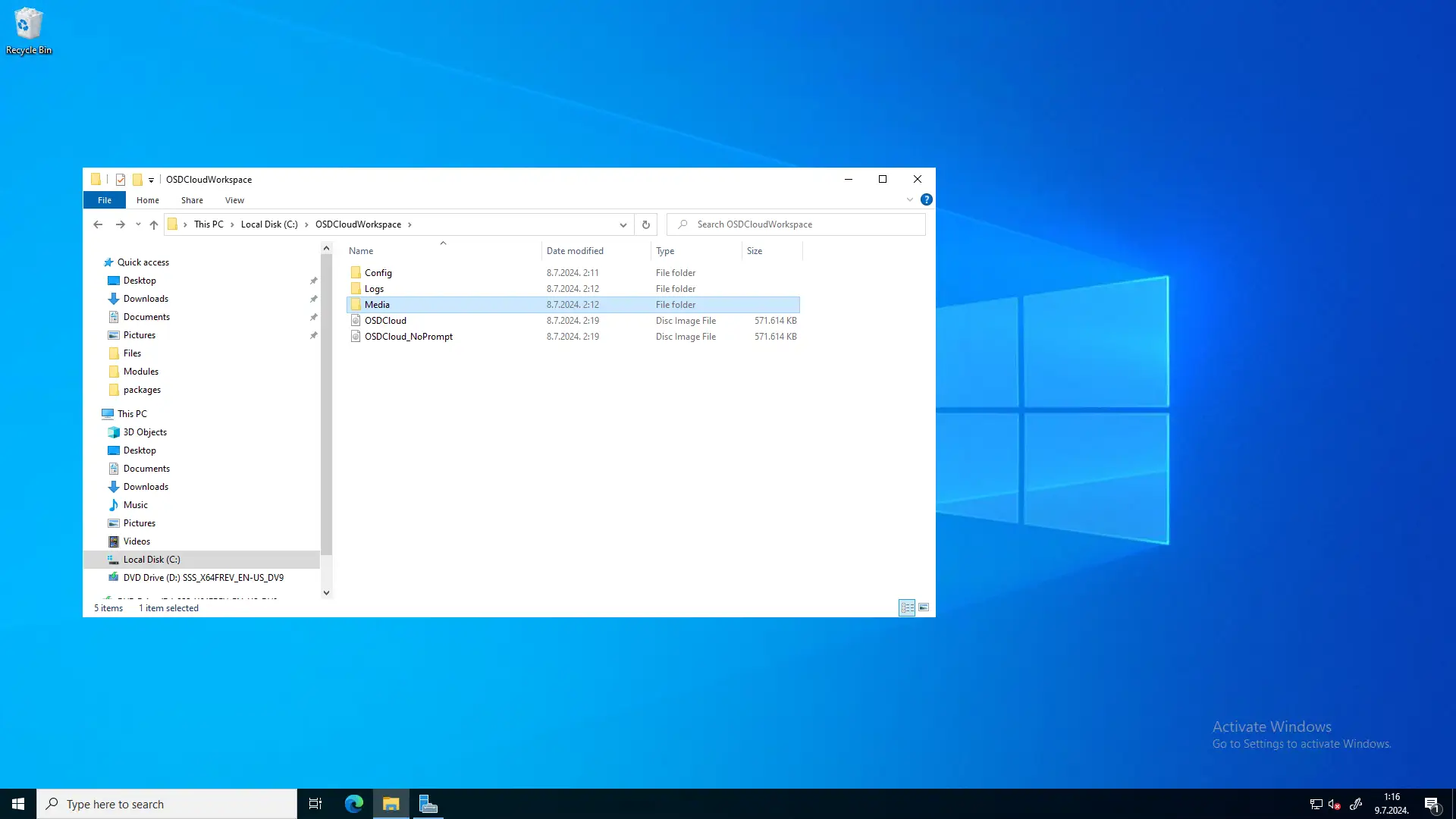Select the OSDCloud_NoPrompt disc image icon

(356, 337)
